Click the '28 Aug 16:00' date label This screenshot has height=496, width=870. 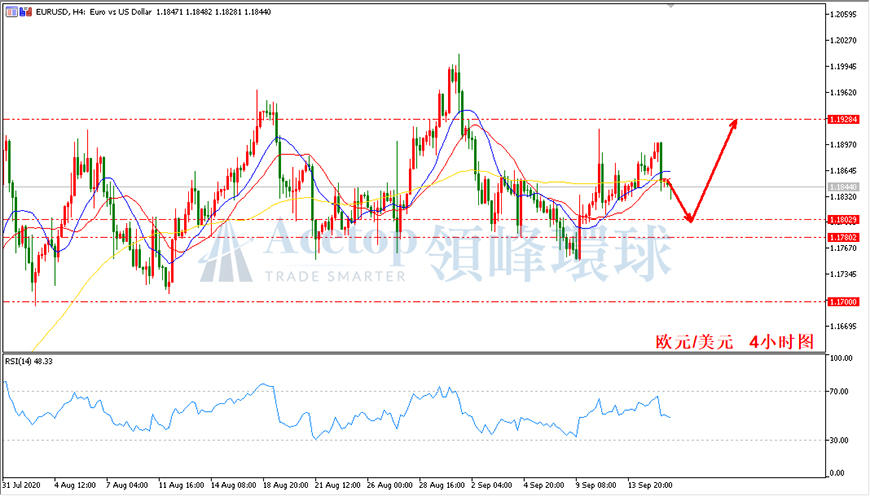pyautogui.click(x=442, y=485)
